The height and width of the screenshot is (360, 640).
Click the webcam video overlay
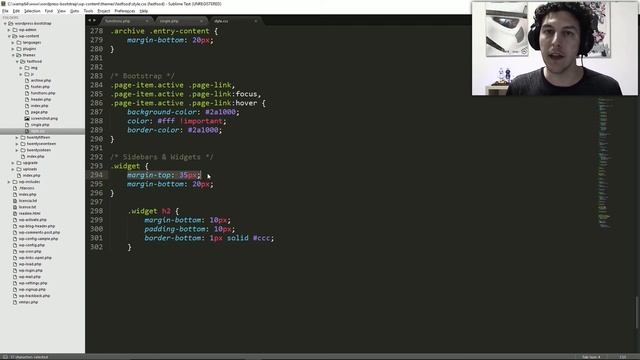(555, 48)
